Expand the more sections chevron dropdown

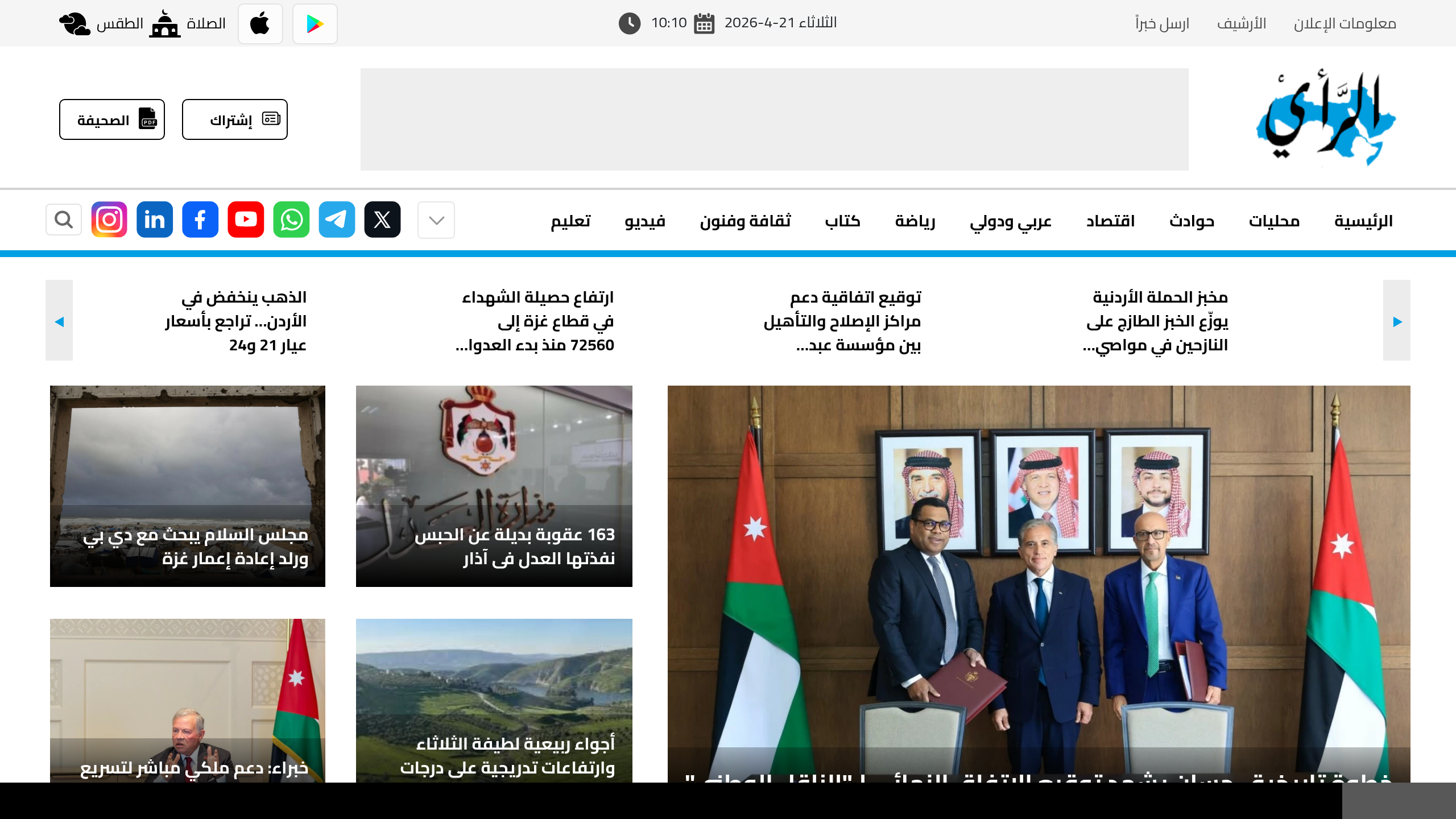coord(436,220)
